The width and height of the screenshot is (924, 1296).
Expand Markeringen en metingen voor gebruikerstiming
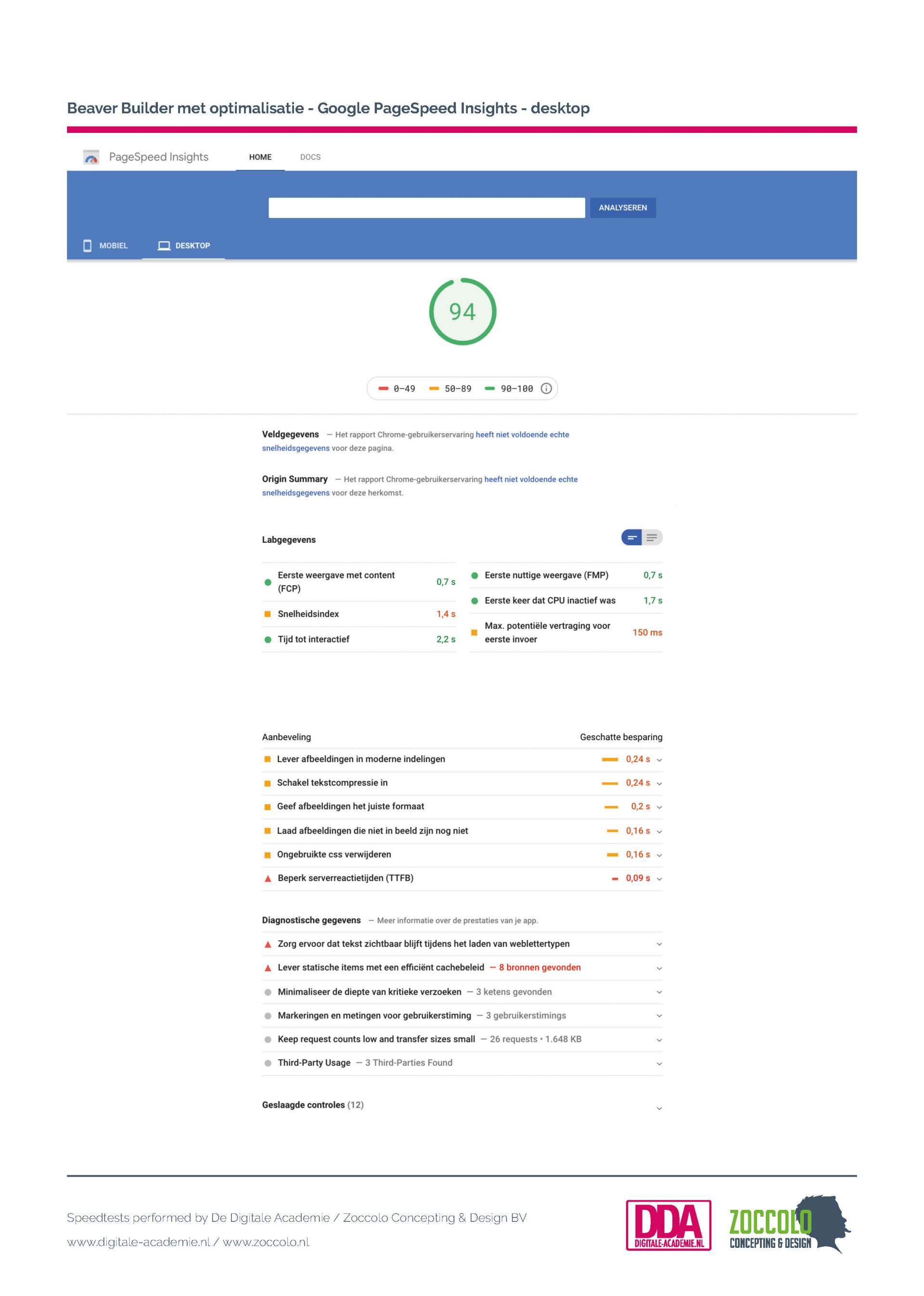[x=659, y=1016]
